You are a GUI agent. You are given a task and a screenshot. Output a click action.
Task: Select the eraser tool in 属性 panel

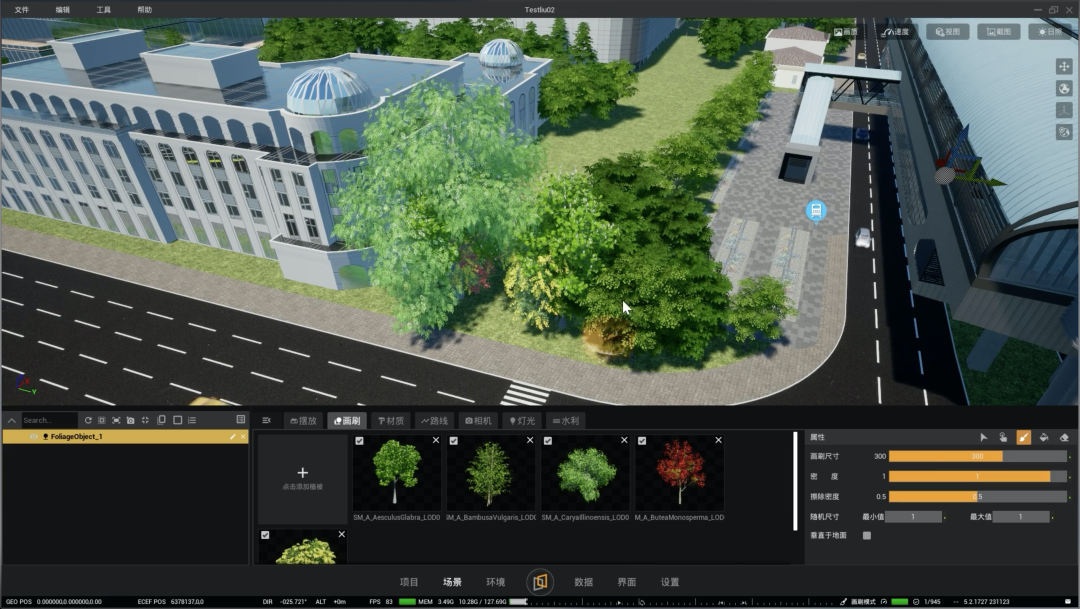pyautogui.click(x=1064, y=437)
